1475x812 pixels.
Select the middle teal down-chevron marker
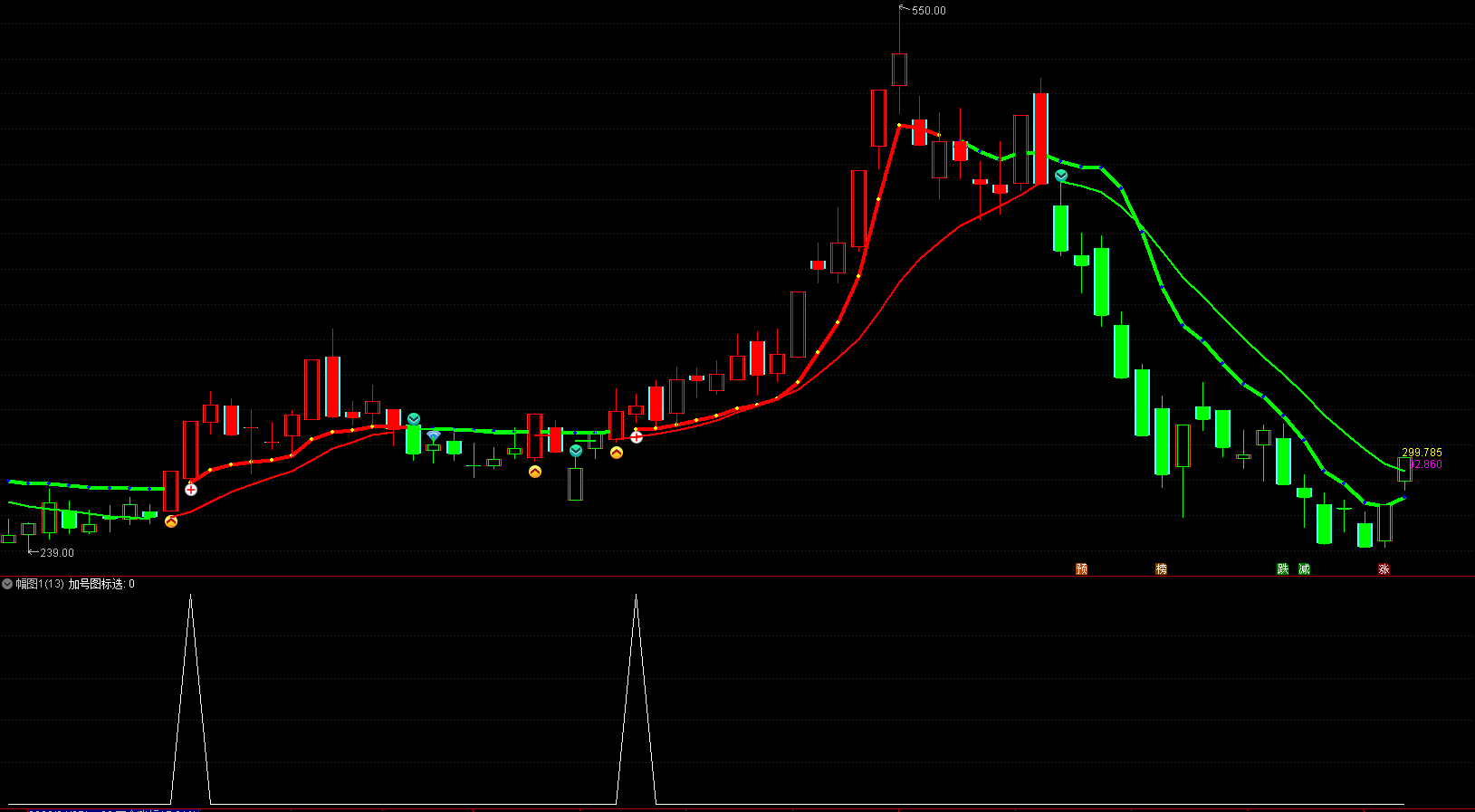576,450
